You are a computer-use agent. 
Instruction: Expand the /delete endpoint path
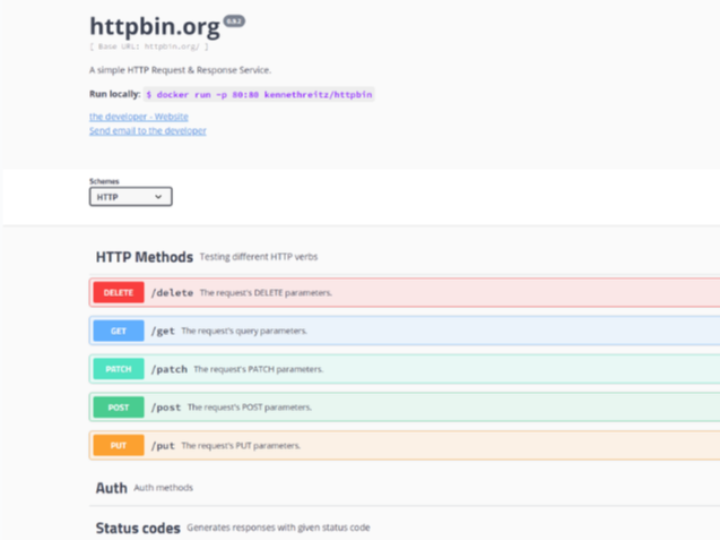coord(172,292)
